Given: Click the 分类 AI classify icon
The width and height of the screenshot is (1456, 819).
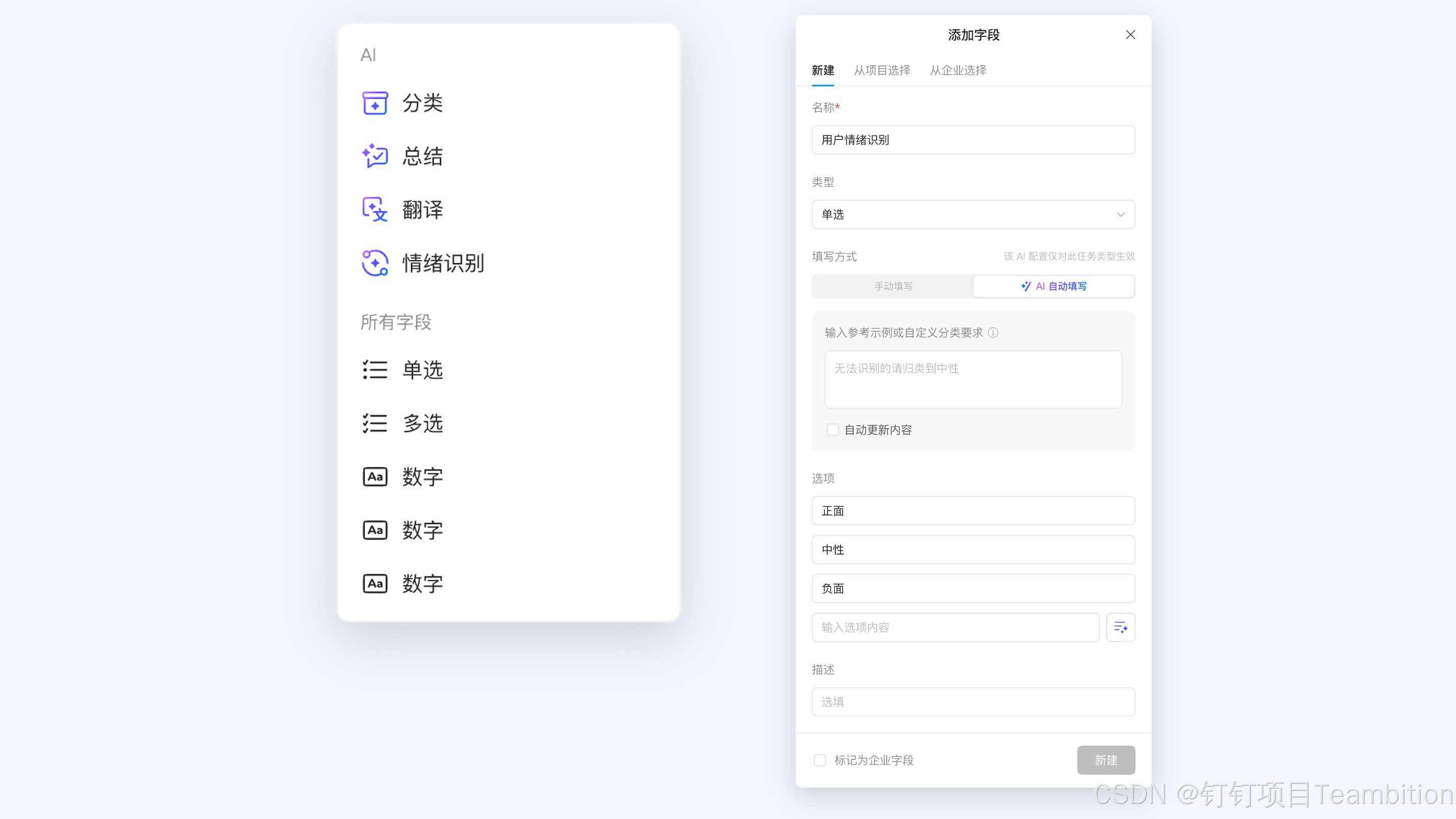Looking at the screenshot, I should coord(374,103).
